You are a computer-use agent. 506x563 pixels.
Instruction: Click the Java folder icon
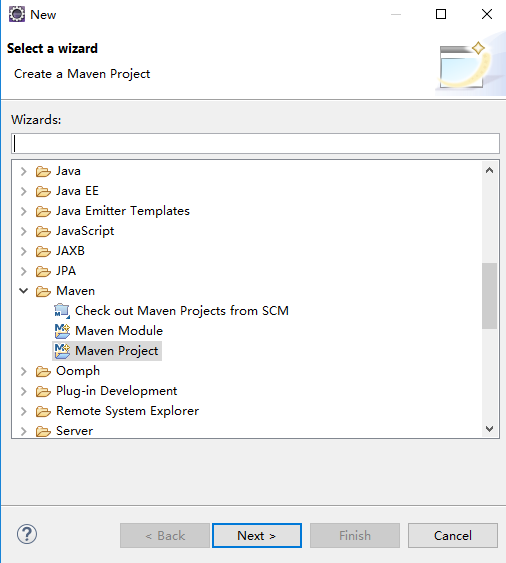(43, 171)
